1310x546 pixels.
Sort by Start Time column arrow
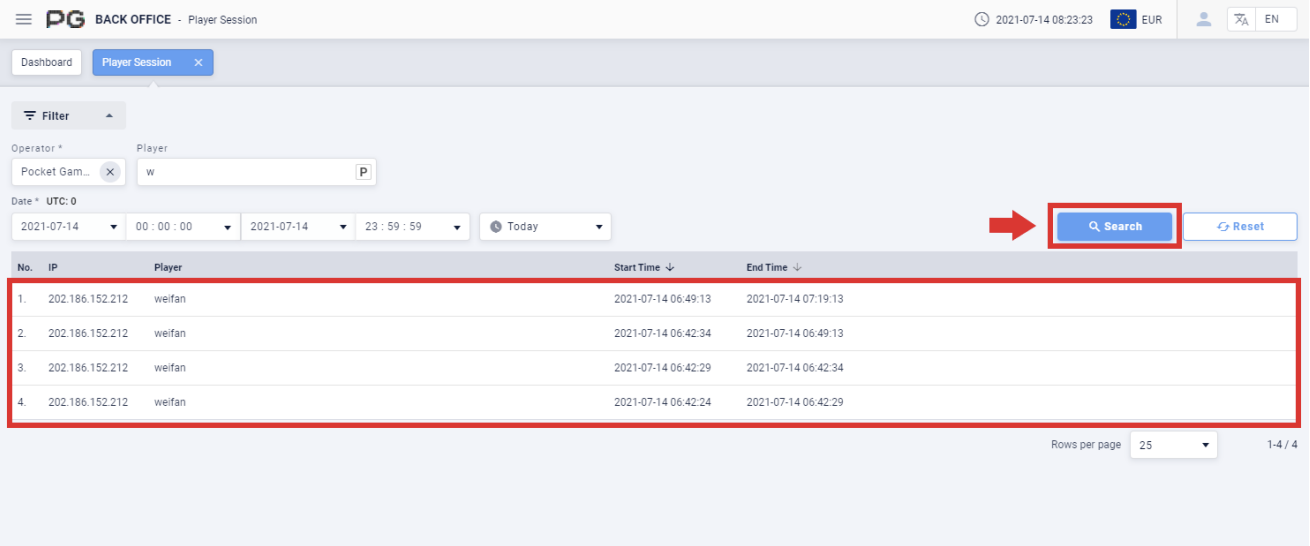click(x=670, y=268)
